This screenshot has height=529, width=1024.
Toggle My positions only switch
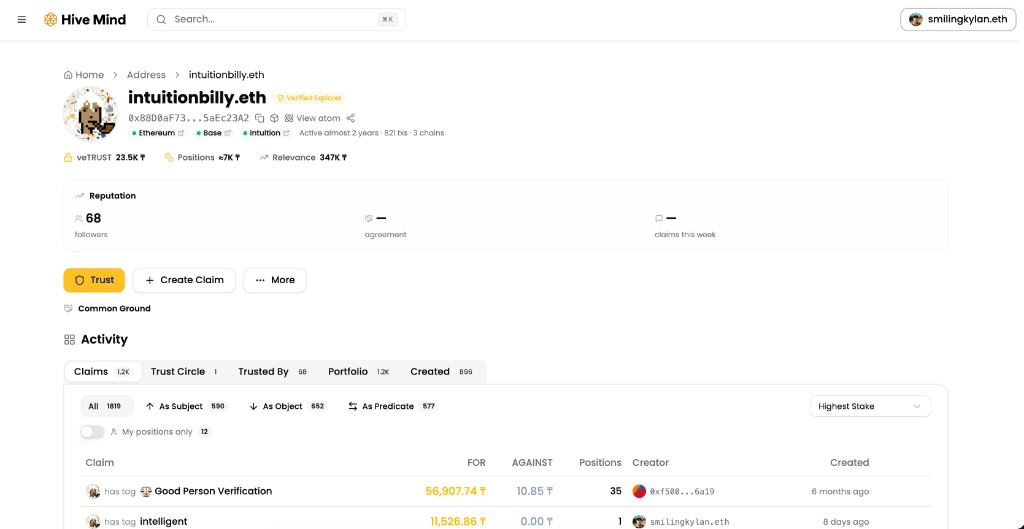(x=93, y=432)
